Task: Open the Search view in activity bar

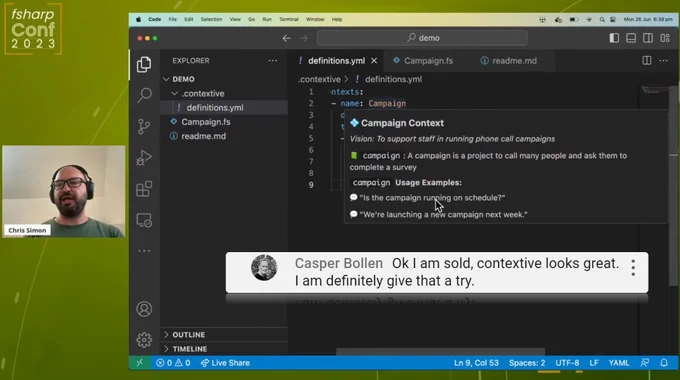Action: point(144,95)
